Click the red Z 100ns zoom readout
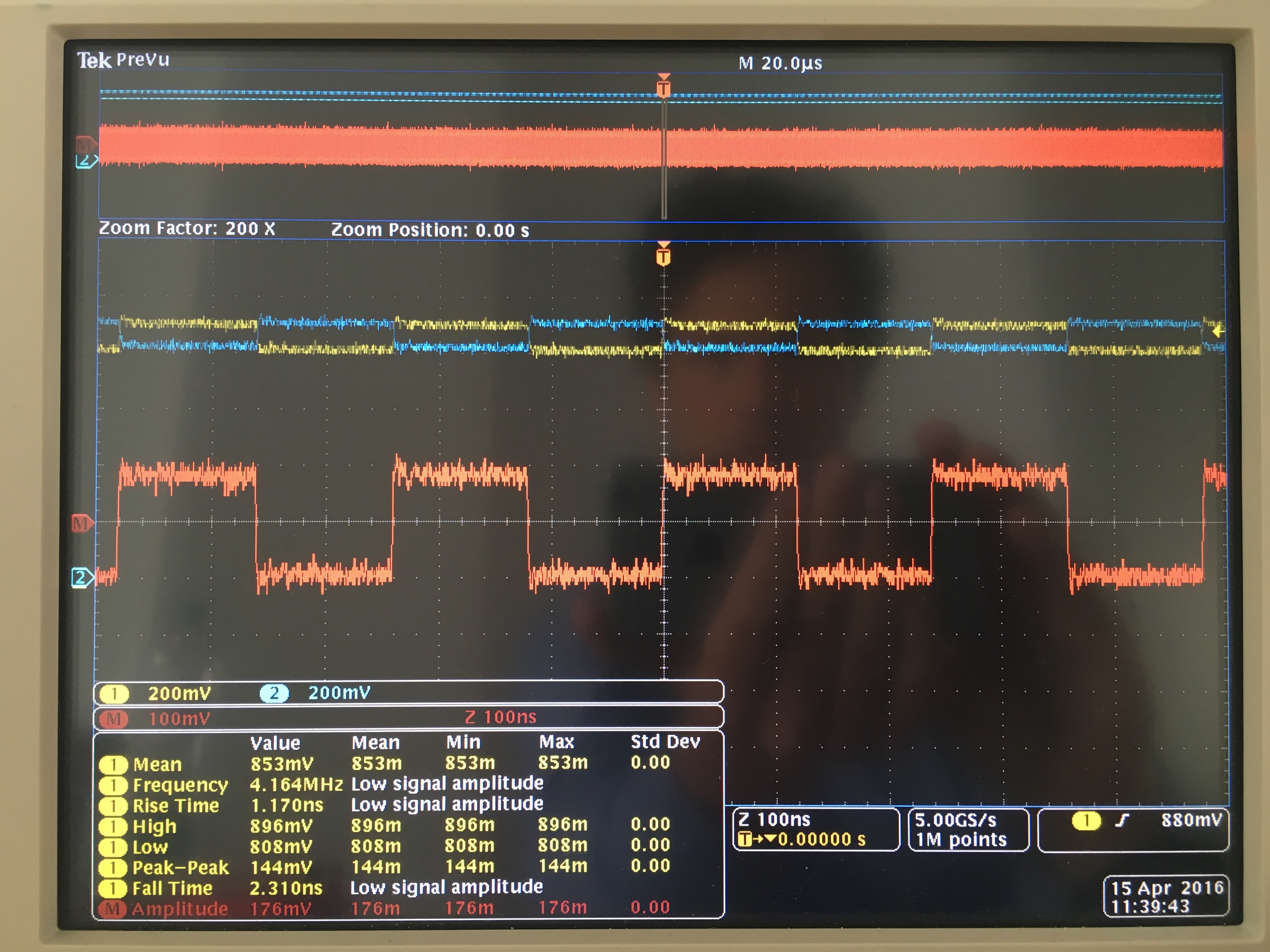The width and height of the screenshot is (1270, 952). pyautogui.click(x=501, y=717)
